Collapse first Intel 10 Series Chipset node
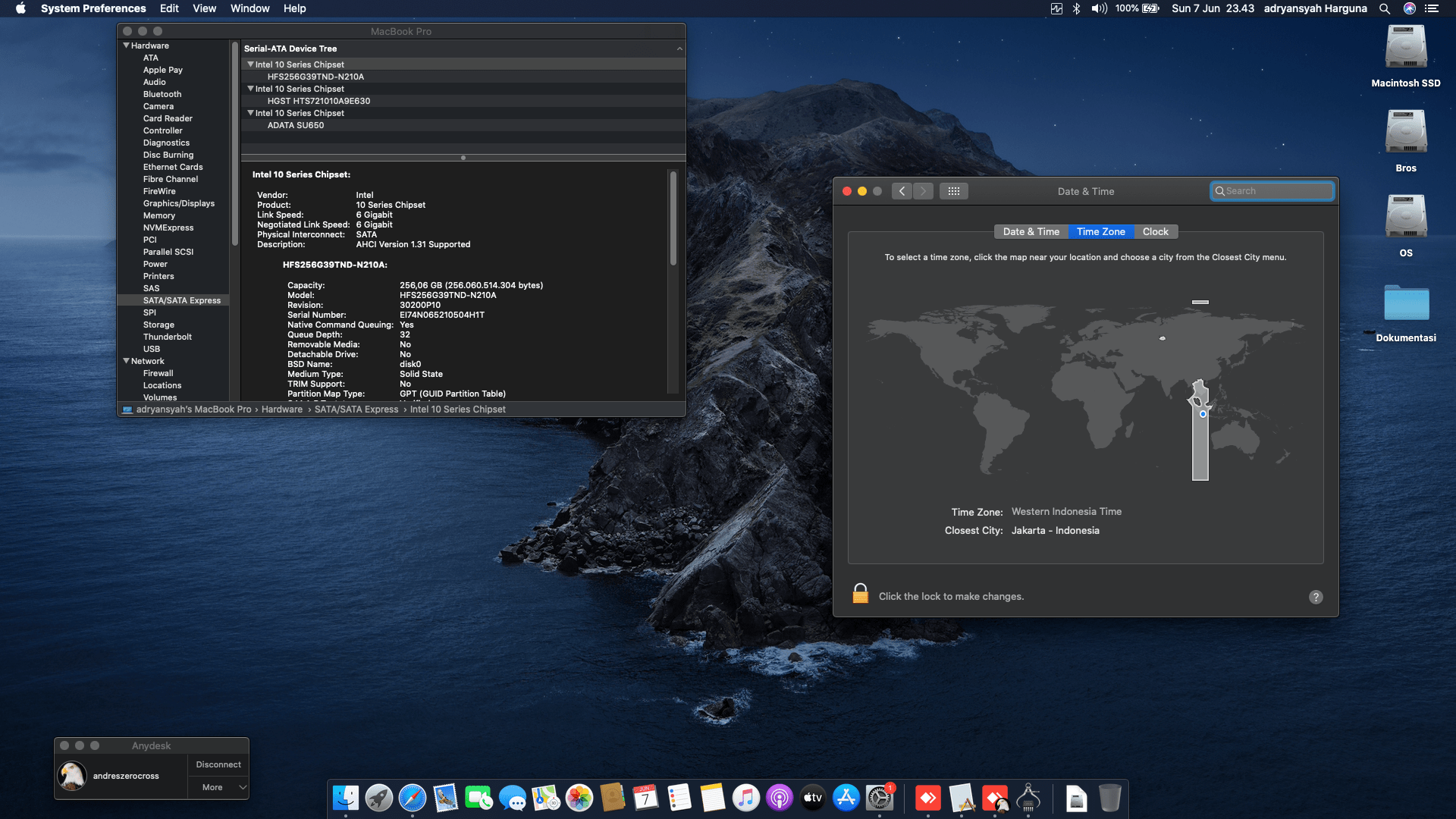Viewport: 1456px width, 819px height. tap(250, 64)
